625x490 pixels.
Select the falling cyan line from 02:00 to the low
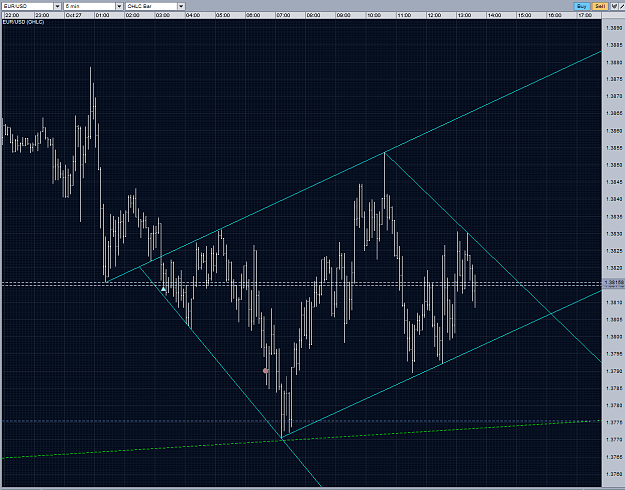click(x=230, y=377)
